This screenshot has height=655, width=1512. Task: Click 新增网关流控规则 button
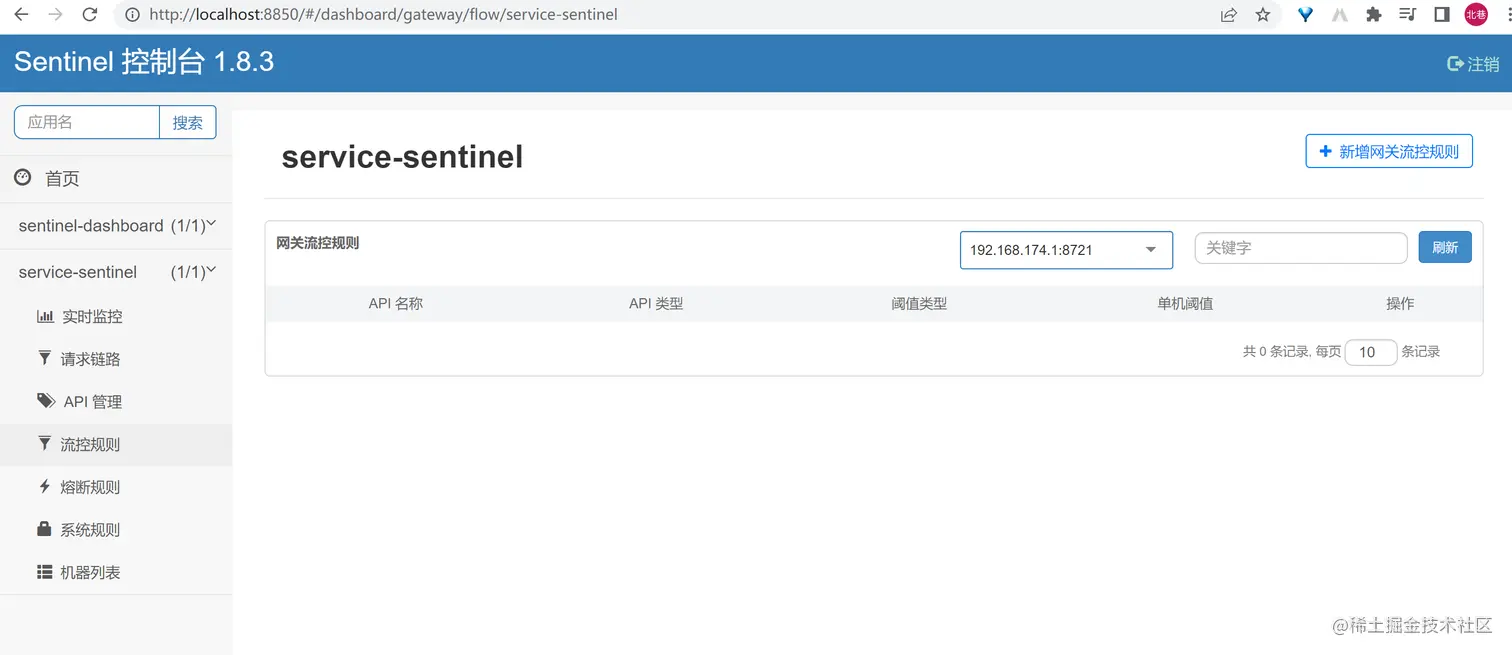1389,151
